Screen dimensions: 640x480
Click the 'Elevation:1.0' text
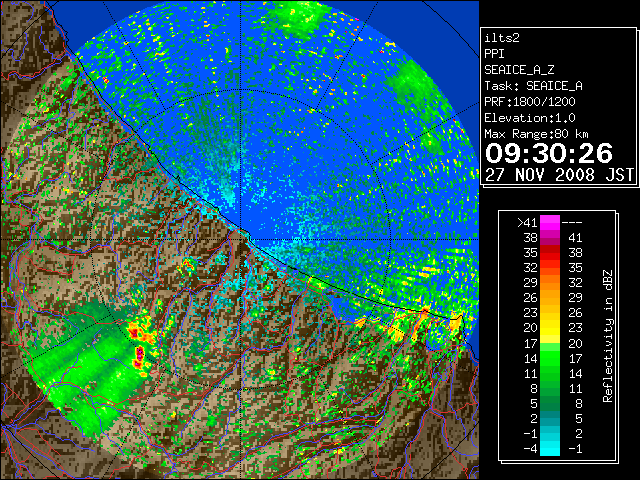[x=530, y=118]
